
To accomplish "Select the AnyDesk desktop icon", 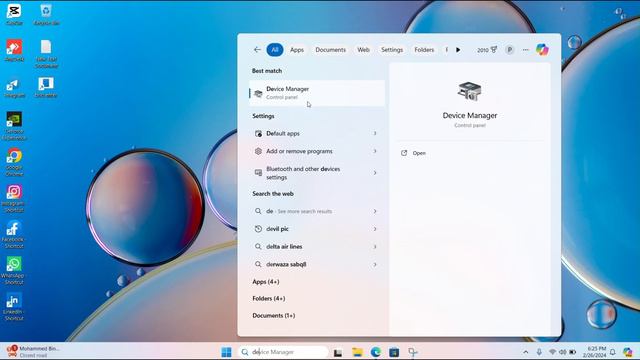I will pos(14,51).
